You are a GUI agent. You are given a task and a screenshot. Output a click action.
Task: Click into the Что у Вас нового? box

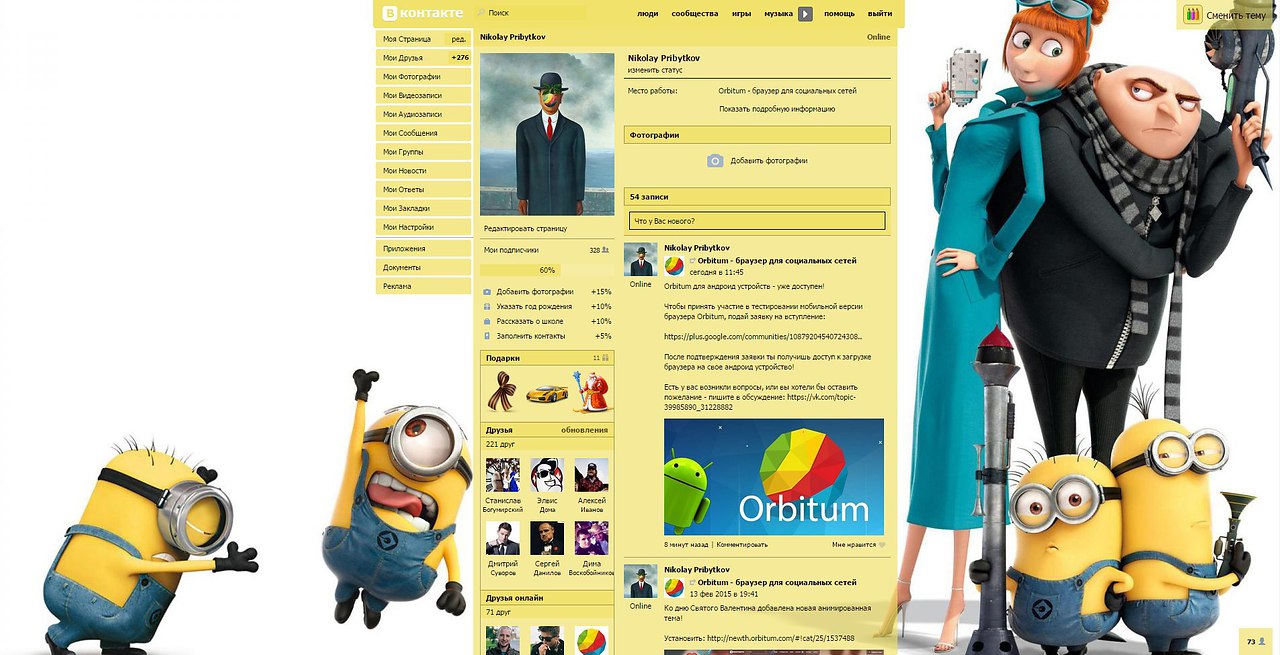pos(758,221)
